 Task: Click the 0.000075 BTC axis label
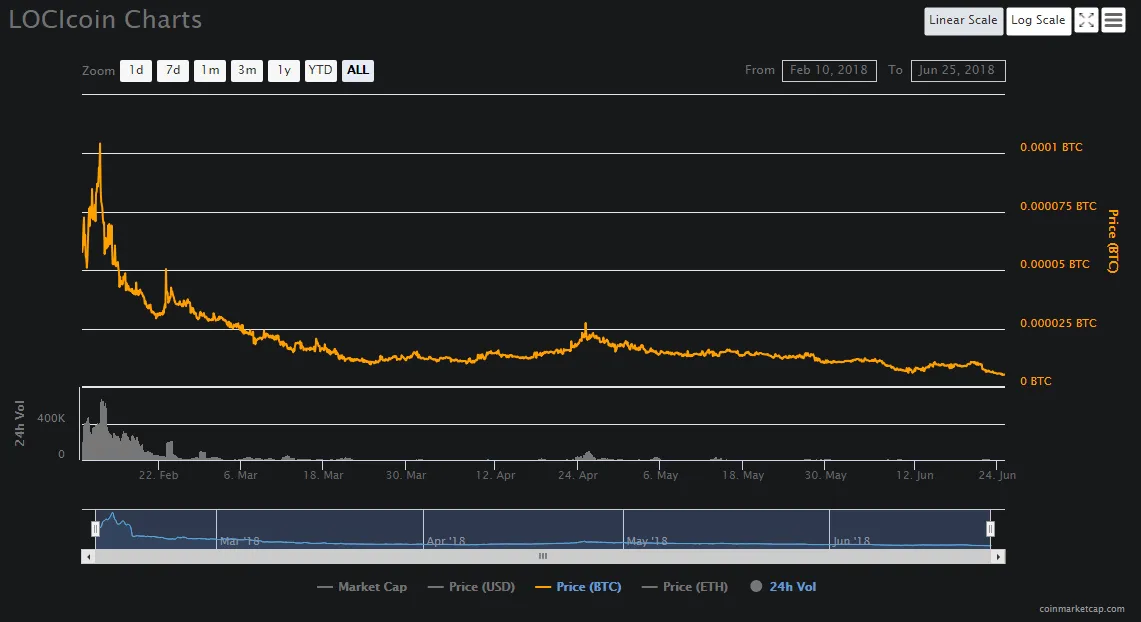click(1058, 206)
